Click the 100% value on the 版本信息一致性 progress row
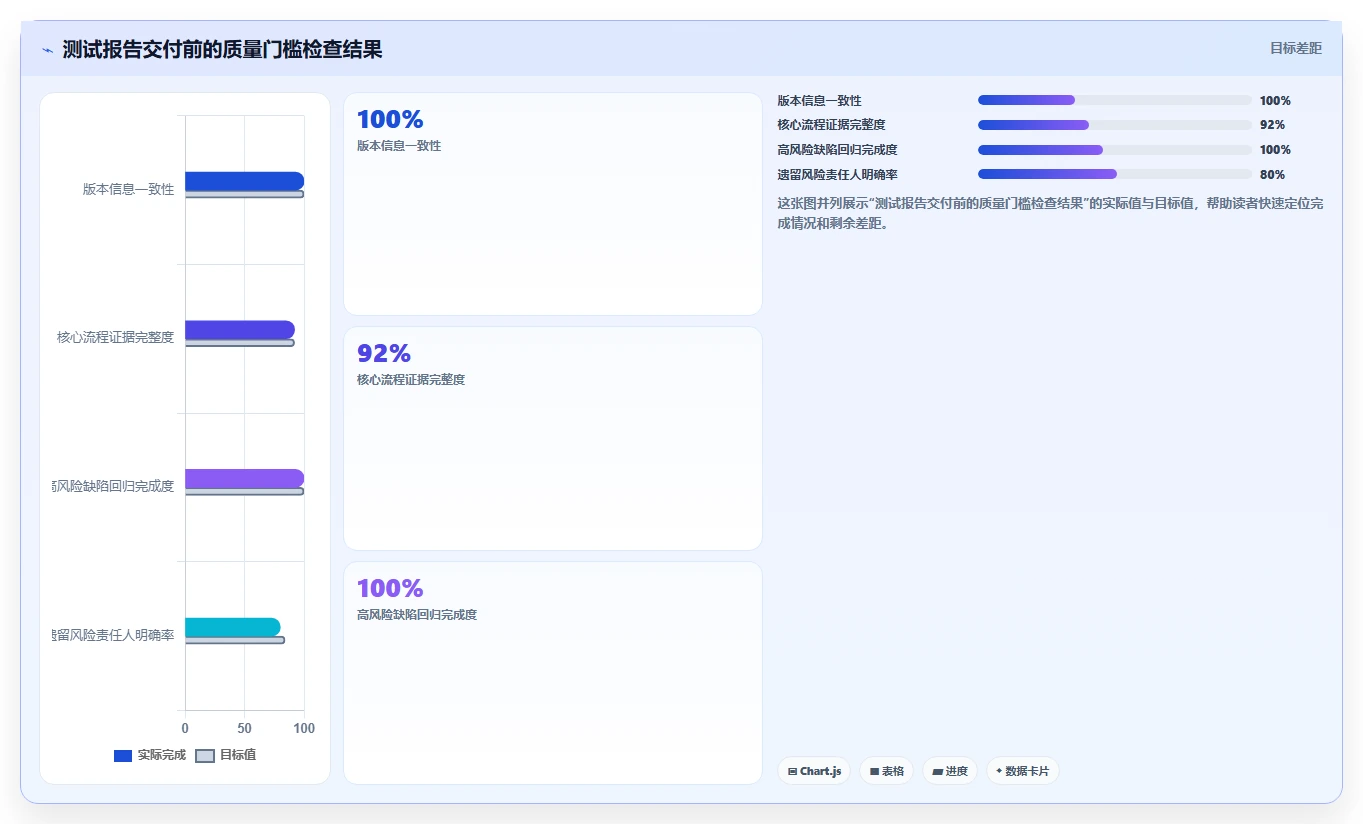 pos(1275,100)
